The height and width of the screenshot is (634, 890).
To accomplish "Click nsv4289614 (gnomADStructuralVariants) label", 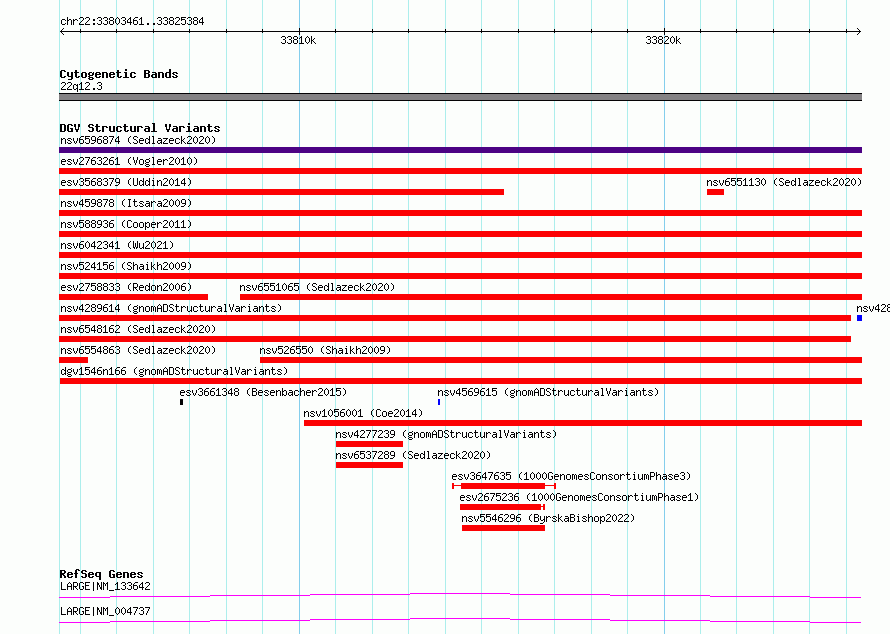I will [171, 308].
